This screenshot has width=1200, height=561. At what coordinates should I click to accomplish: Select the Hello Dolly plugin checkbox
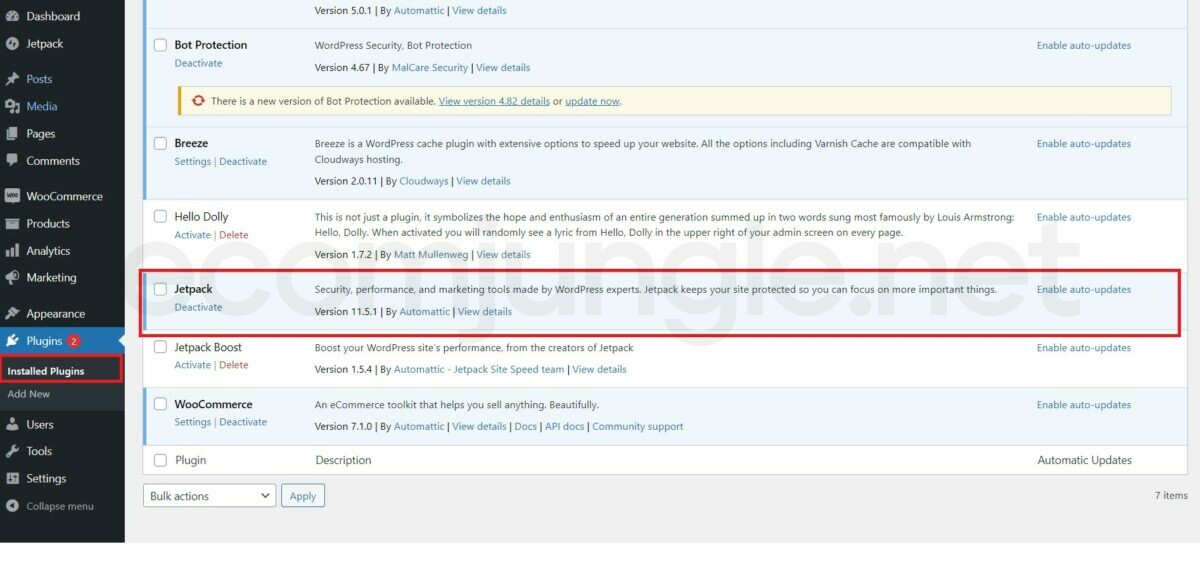(160, 217)
